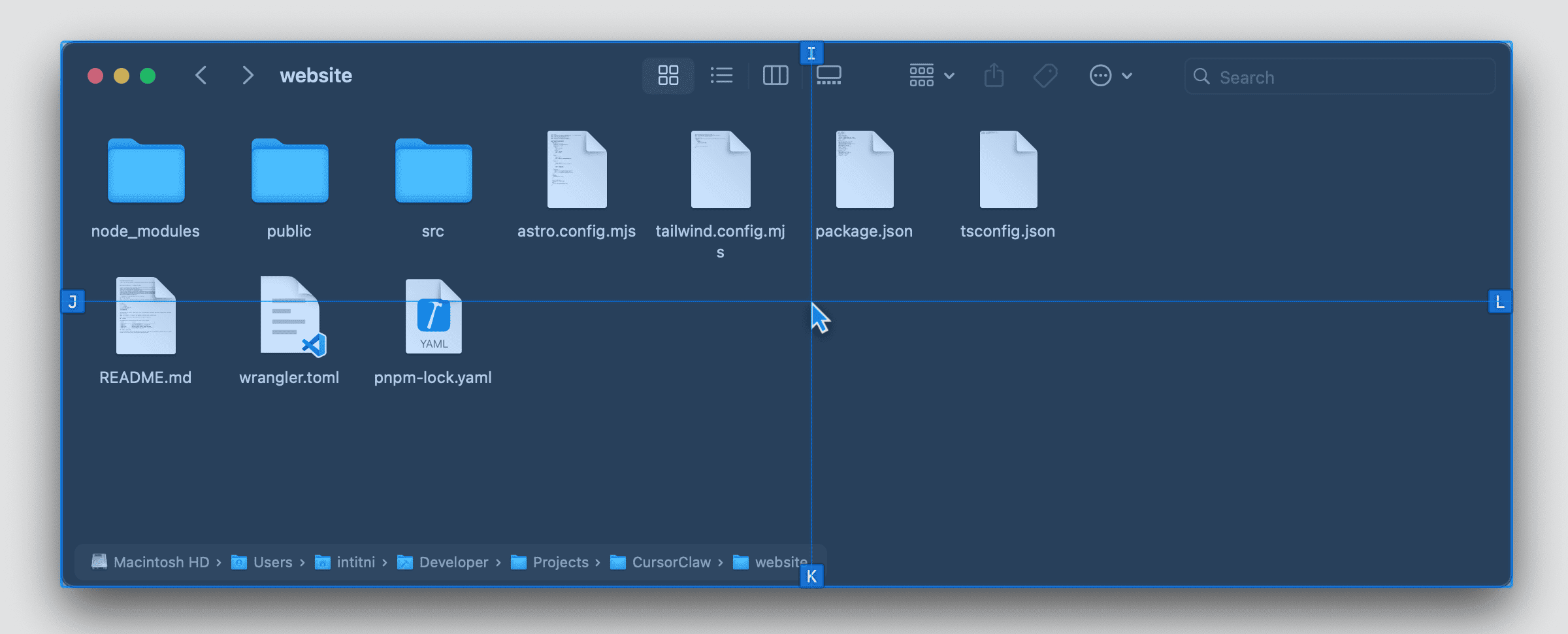This screenshot has height=634, width=1568.
Task: Open the more actions ellipsis menu
Action: click(x=1110, y=76)
